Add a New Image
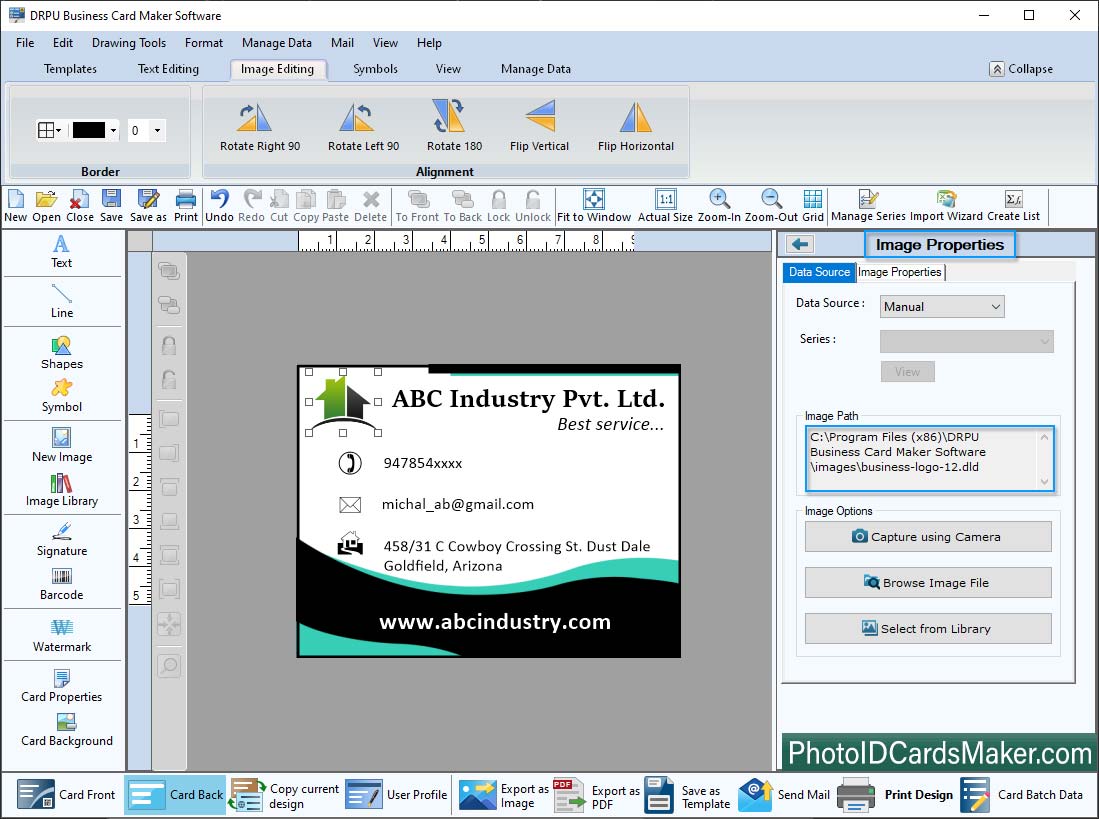The width and height of the screenshot is (1099, 819). tap(62, 446)
